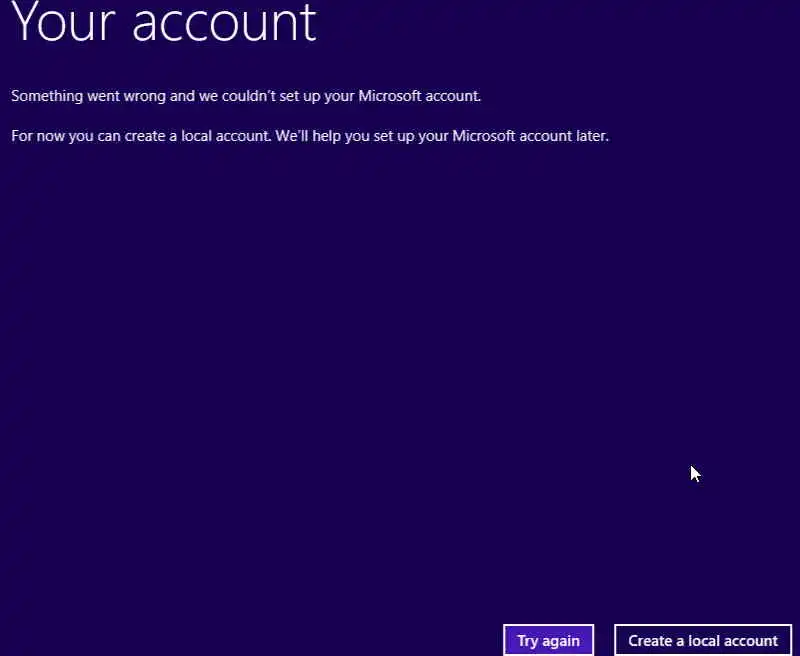Select the 'Your account' page heading
The image size is (800, 656).
coord(164,22)
